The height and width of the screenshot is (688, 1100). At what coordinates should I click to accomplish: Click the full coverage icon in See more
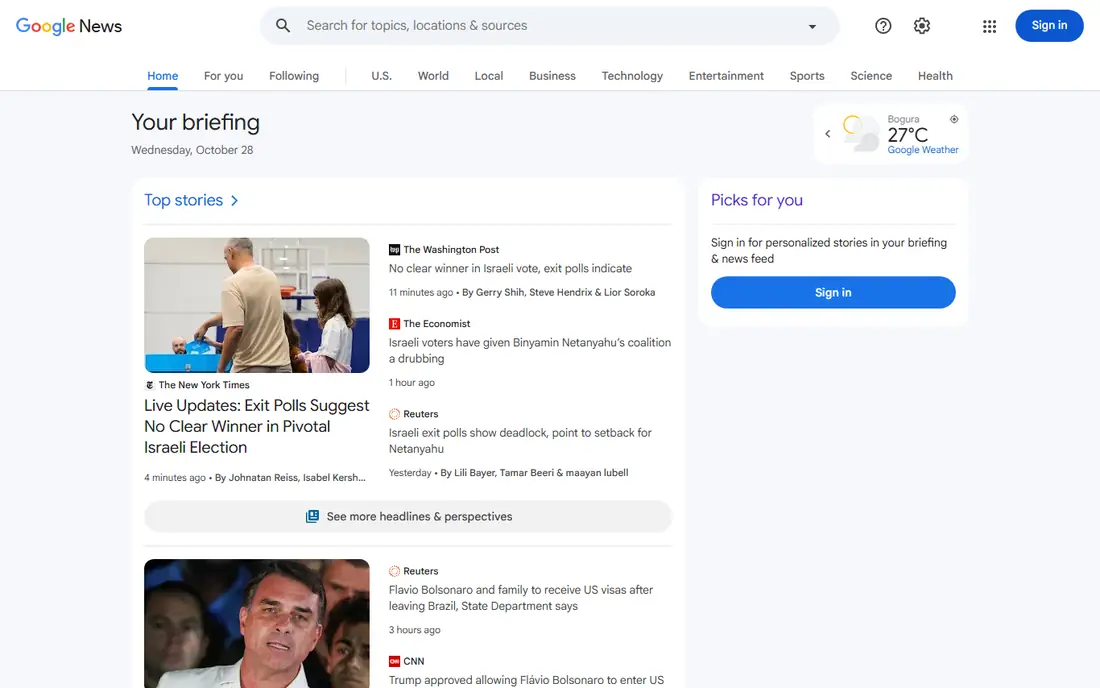click(312, 517)
